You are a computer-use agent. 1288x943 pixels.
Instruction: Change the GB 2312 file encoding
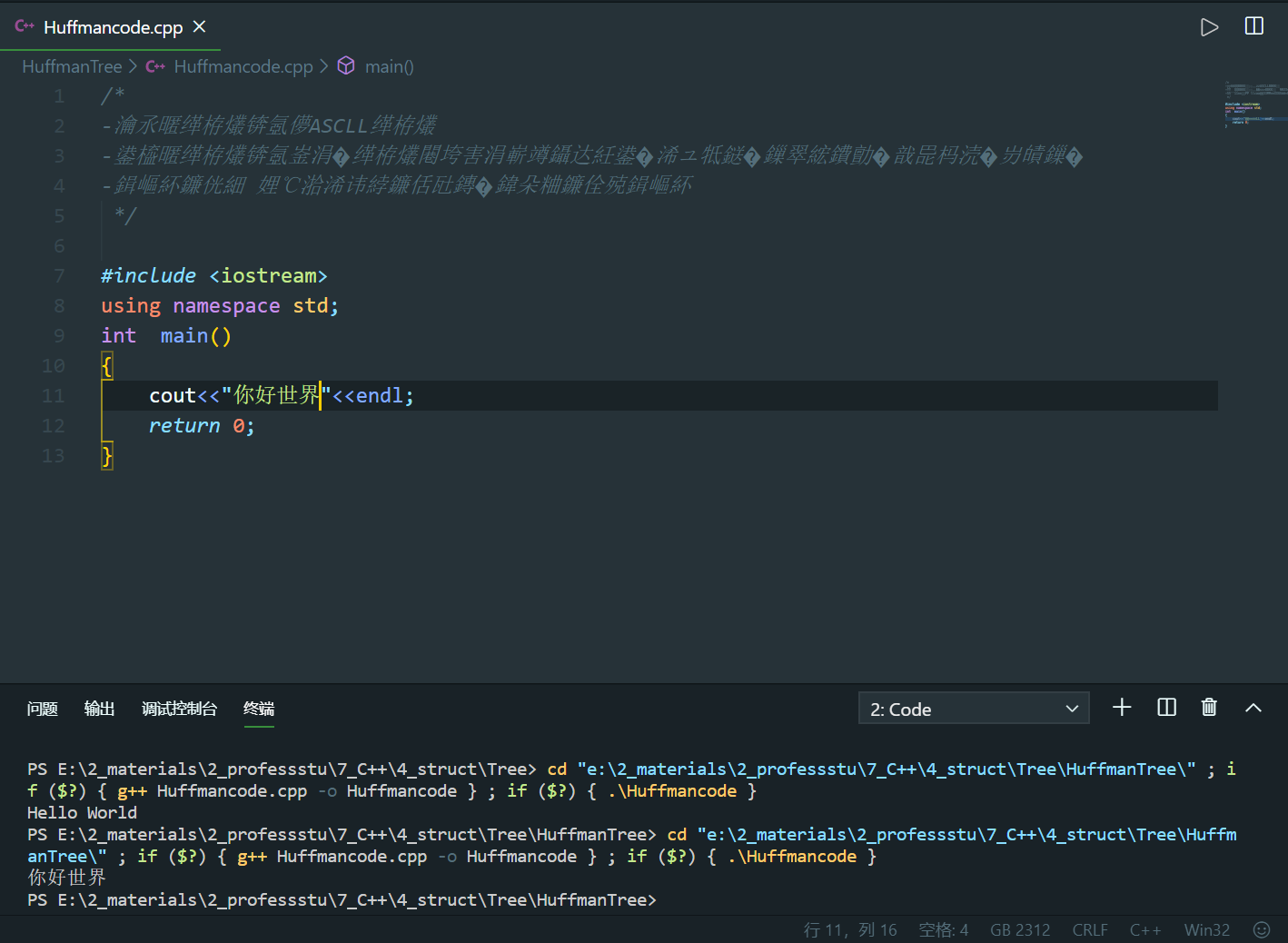point(1019,929)
